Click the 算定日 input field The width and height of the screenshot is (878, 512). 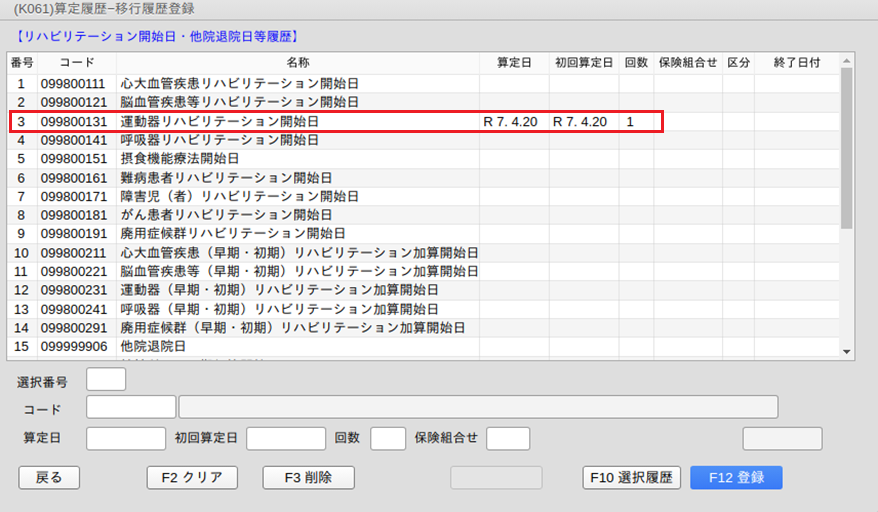126,438
